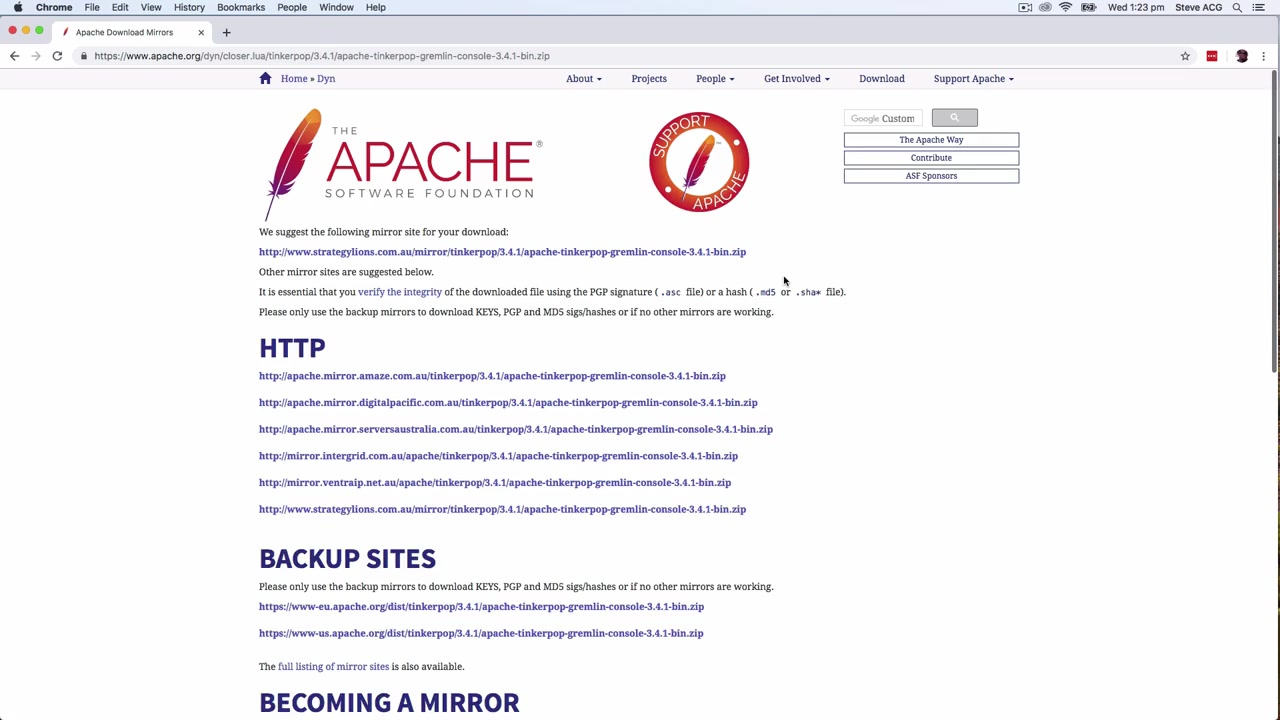Click the Apache home house icon
Screen dimensions: 1280x720
coord(265,78)
